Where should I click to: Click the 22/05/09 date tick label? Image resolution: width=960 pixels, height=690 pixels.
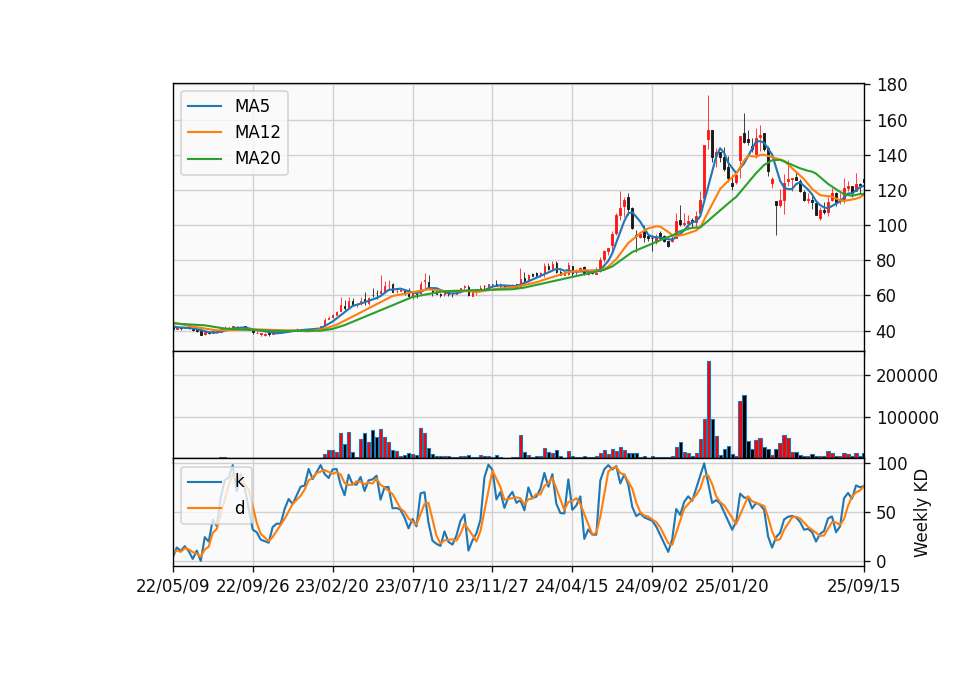point(173,586)
